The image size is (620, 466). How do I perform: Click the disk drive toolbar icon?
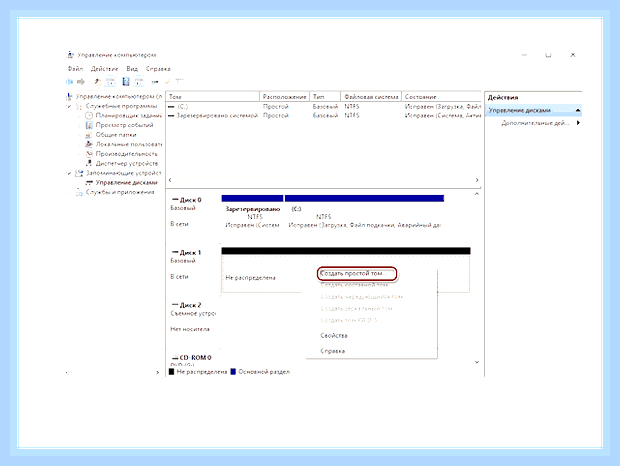pos(155,82)
